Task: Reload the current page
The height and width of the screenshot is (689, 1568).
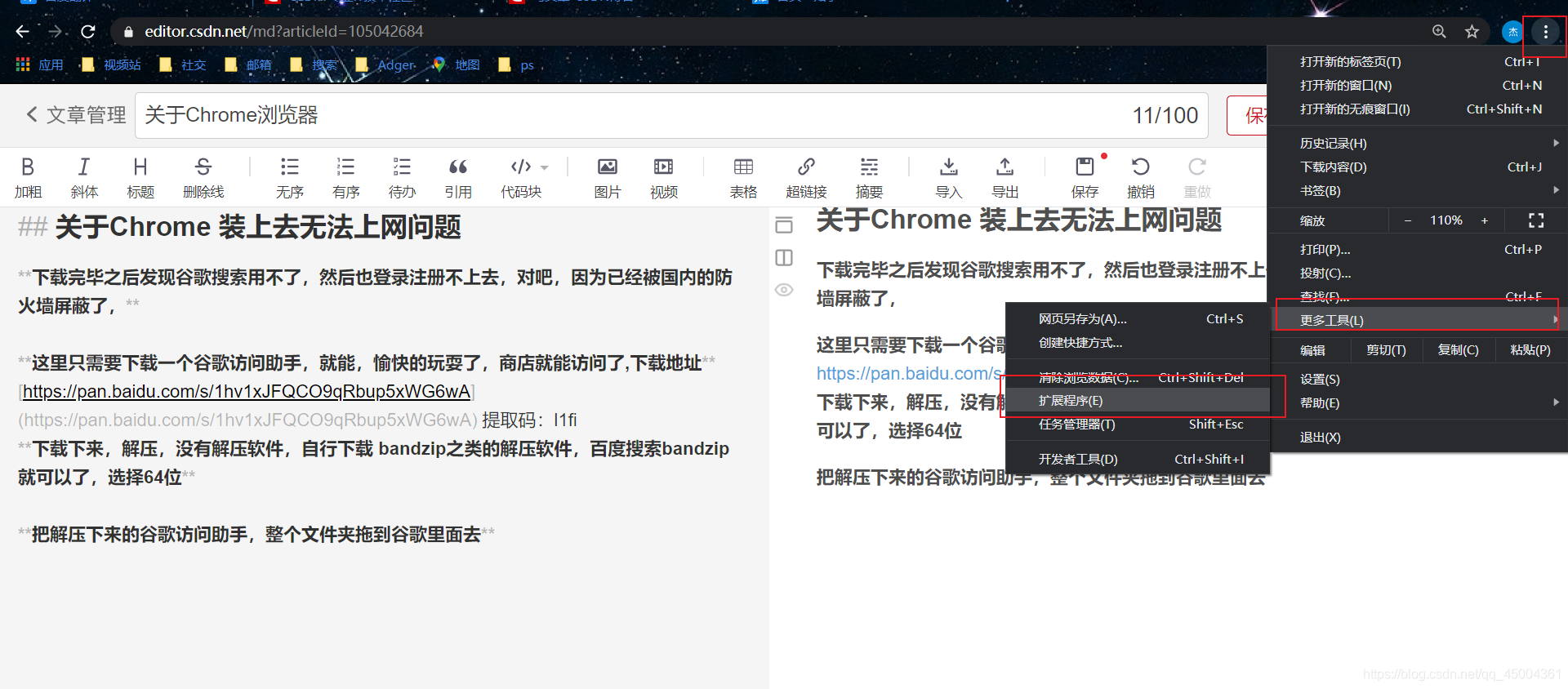Action: tap(88, 31)
